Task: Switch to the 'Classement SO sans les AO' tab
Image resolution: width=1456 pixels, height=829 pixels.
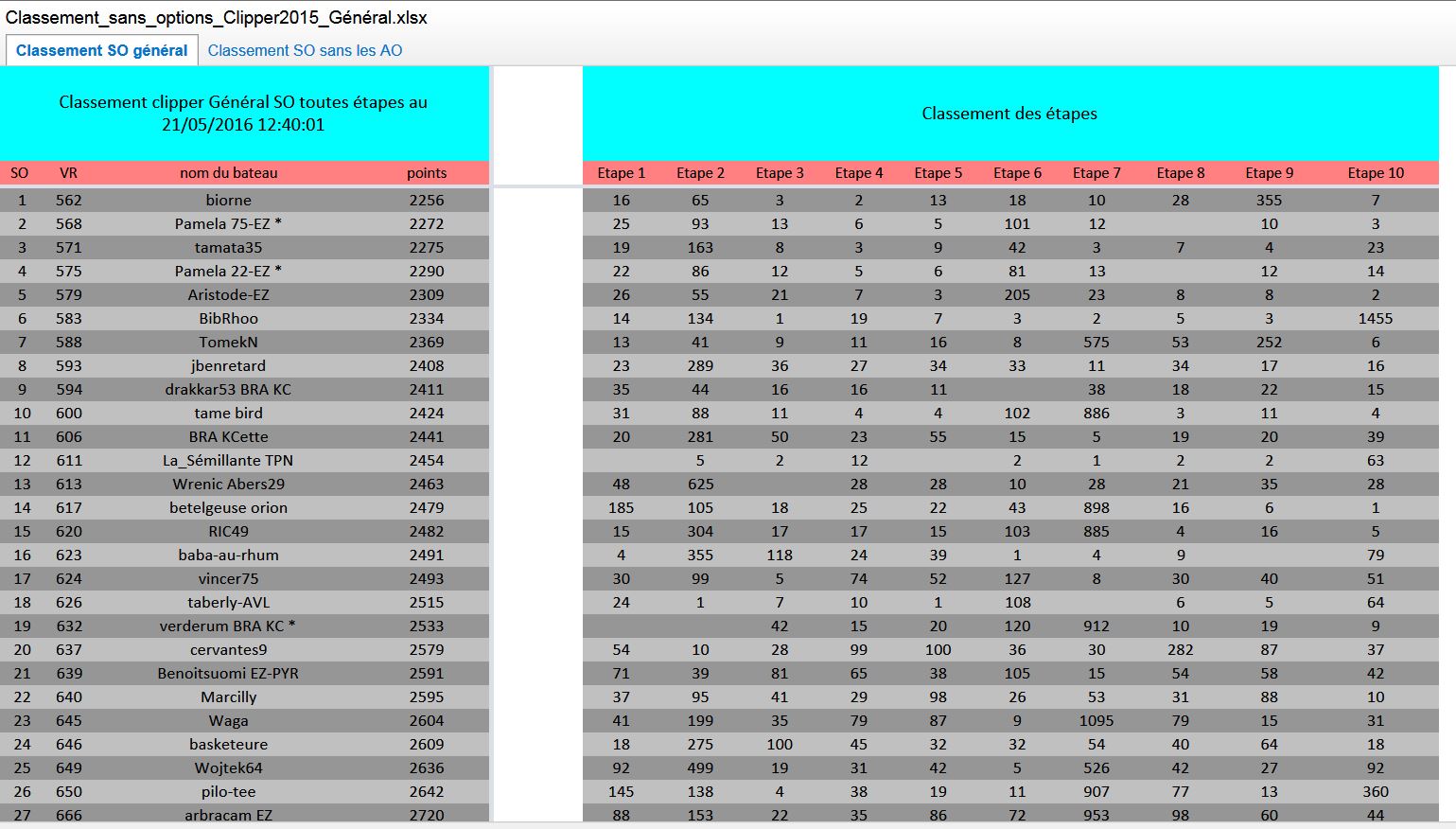Action: (305, 51)
